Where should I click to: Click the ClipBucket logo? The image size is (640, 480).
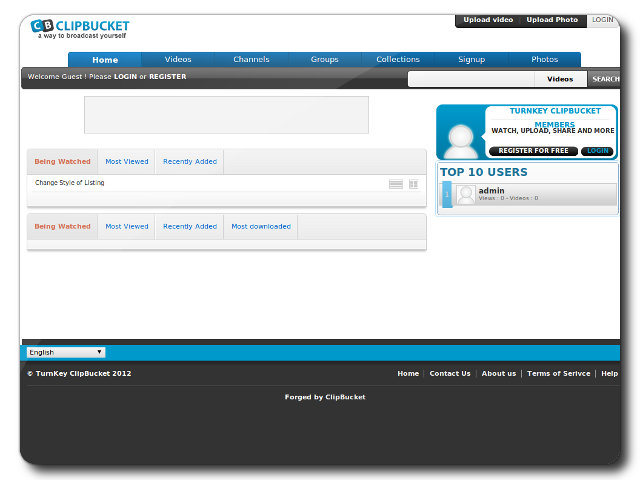(x=80, y=27)
